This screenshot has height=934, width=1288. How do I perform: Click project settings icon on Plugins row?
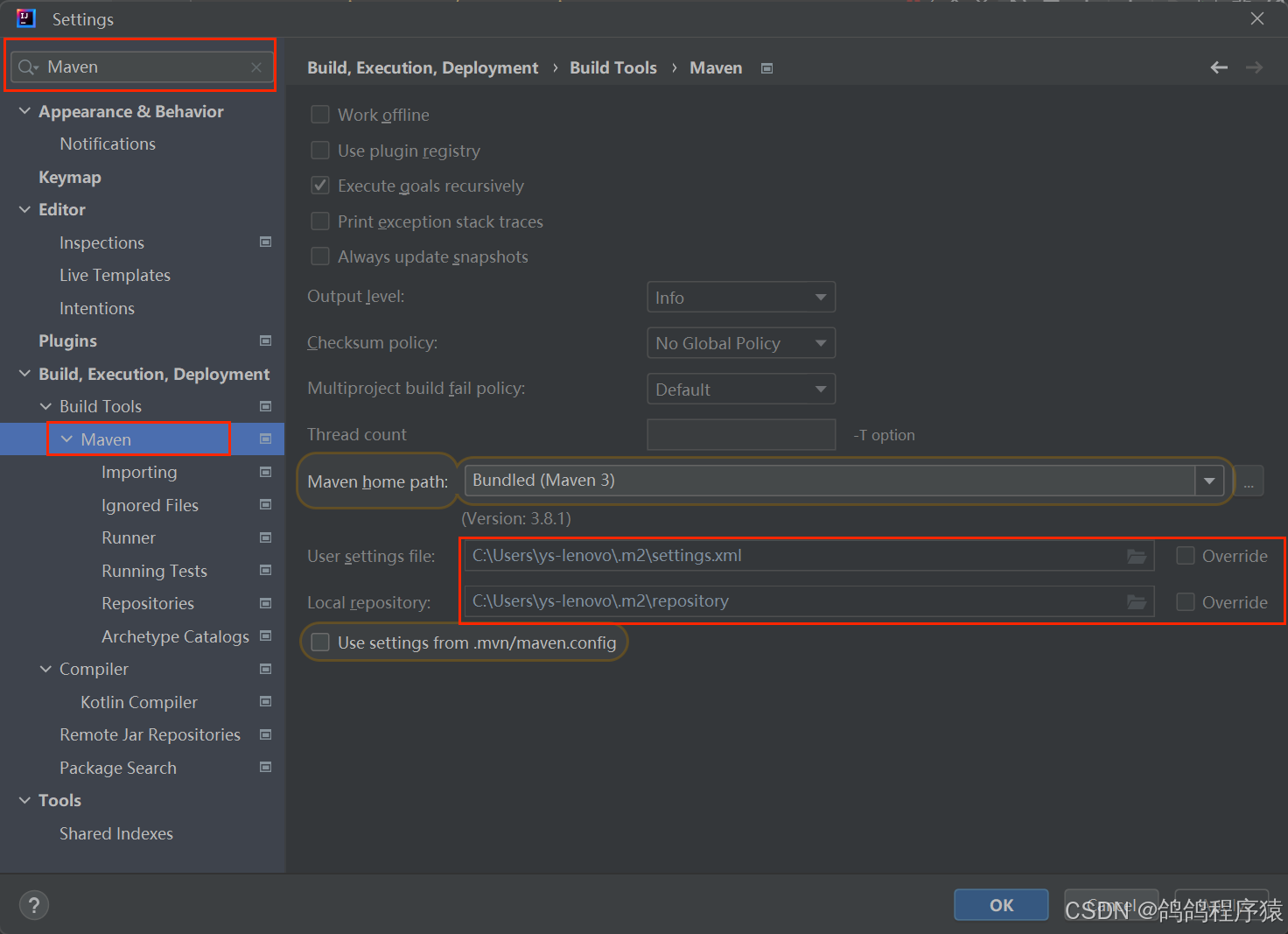266,341
